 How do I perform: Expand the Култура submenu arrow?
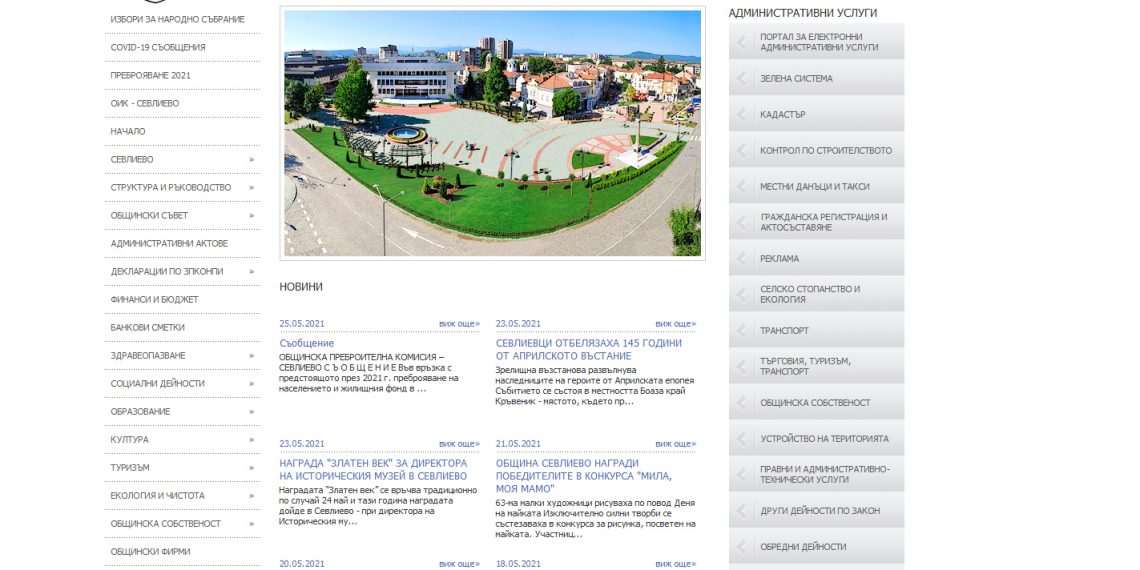[251, 440]
